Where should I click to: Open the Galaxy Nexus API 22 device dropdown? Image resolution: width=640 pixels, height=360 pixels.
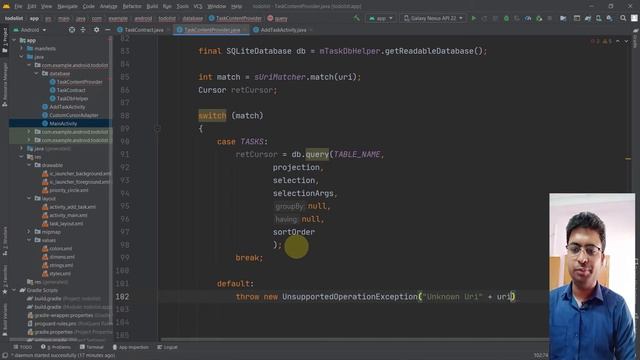[433, 18]
